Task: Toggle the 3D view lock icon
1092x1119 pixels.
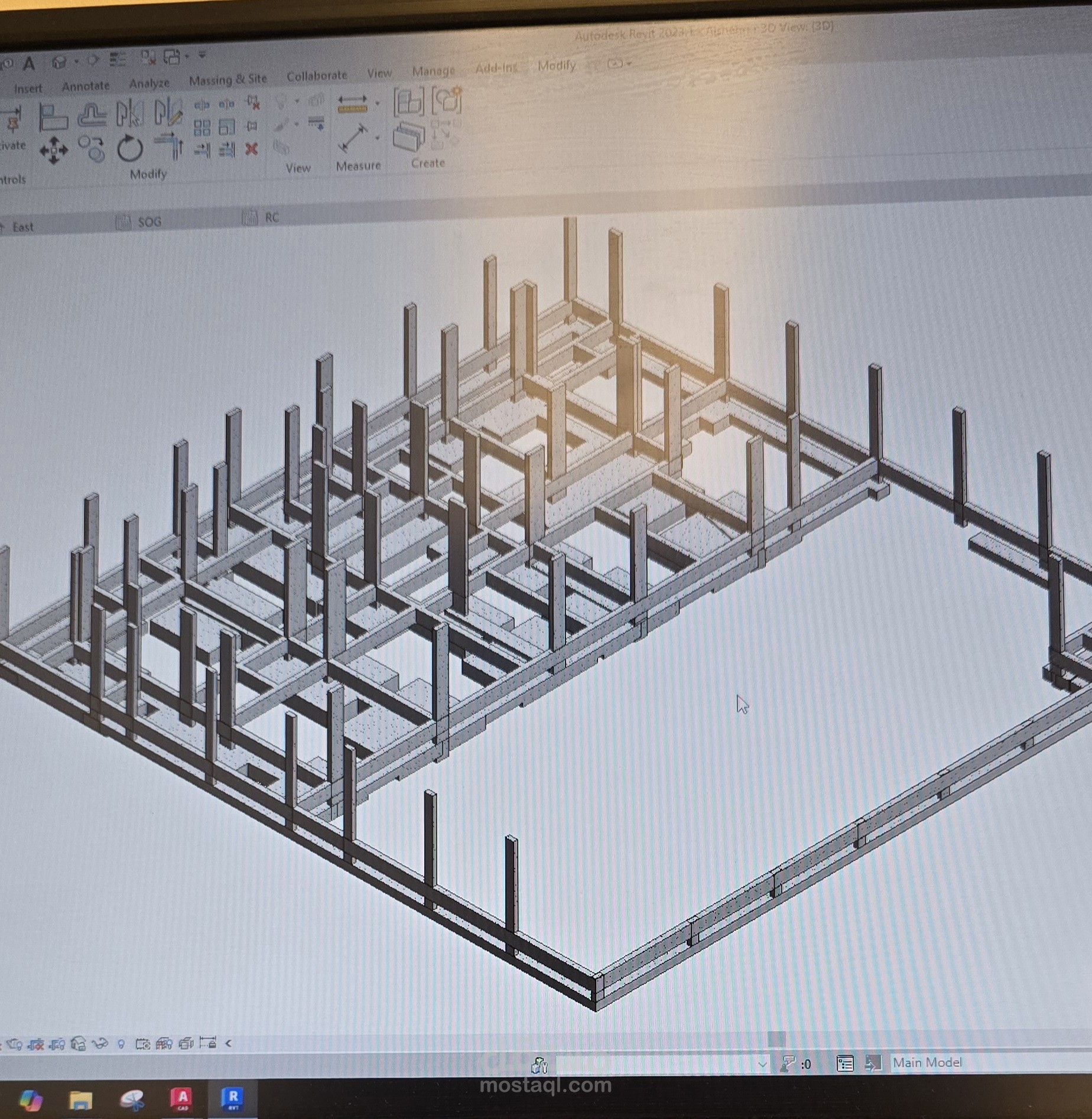Action: tap(79, 1044)
